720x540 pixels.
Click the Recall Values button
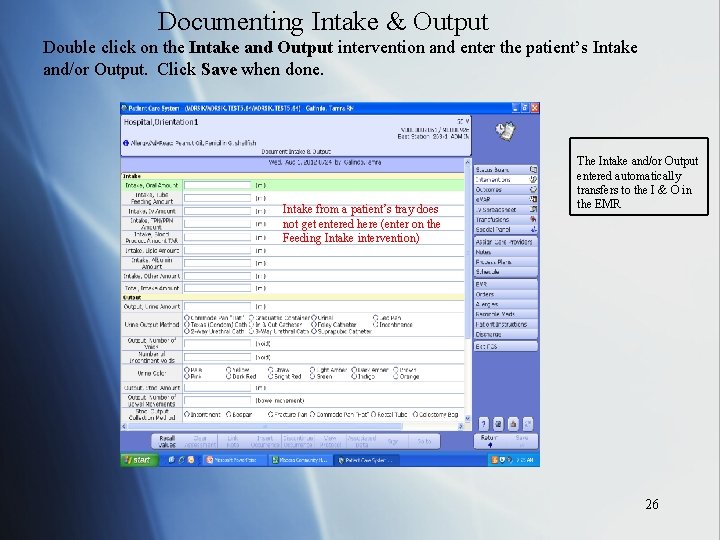coord(167,441)
